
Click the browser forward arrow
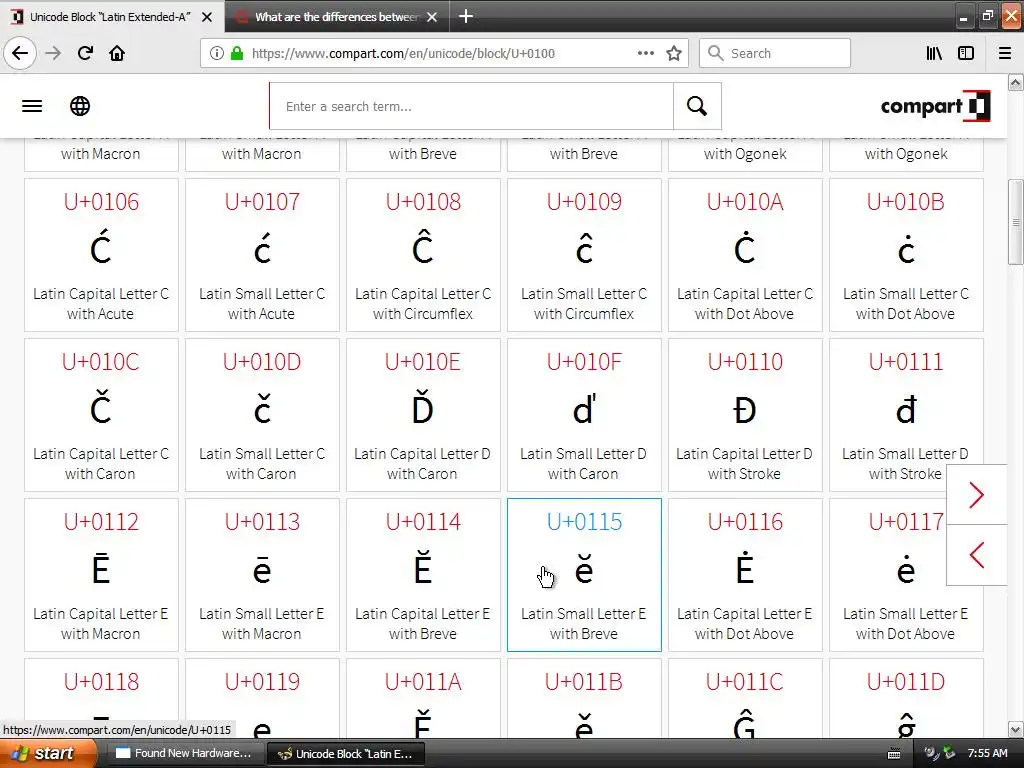pyautogui.click(x=53, y=53)
